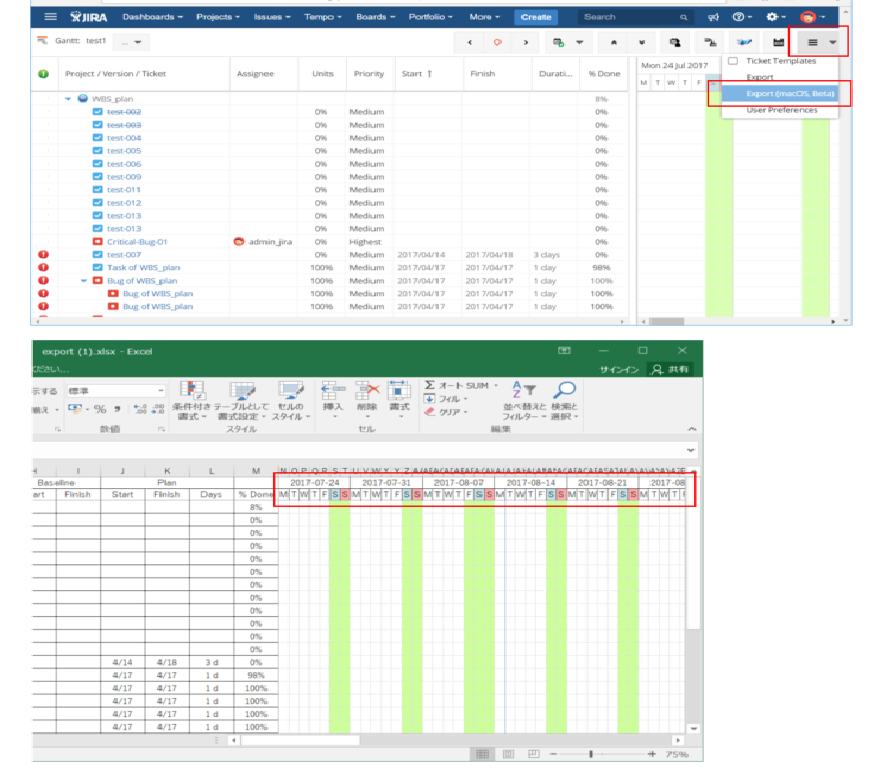
Task: Open the user profile avatar menu
Action: (x=812, y=17)
